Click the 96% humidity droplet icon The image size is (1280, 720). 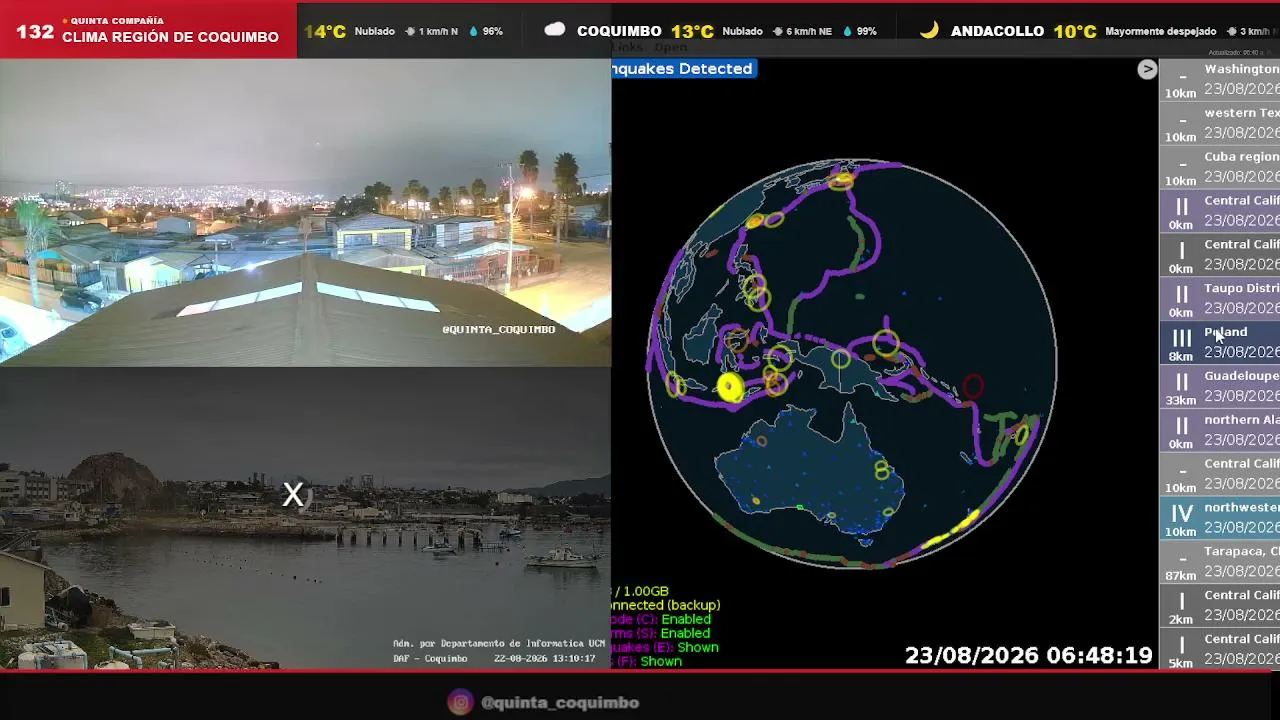[x=473, y=31]
